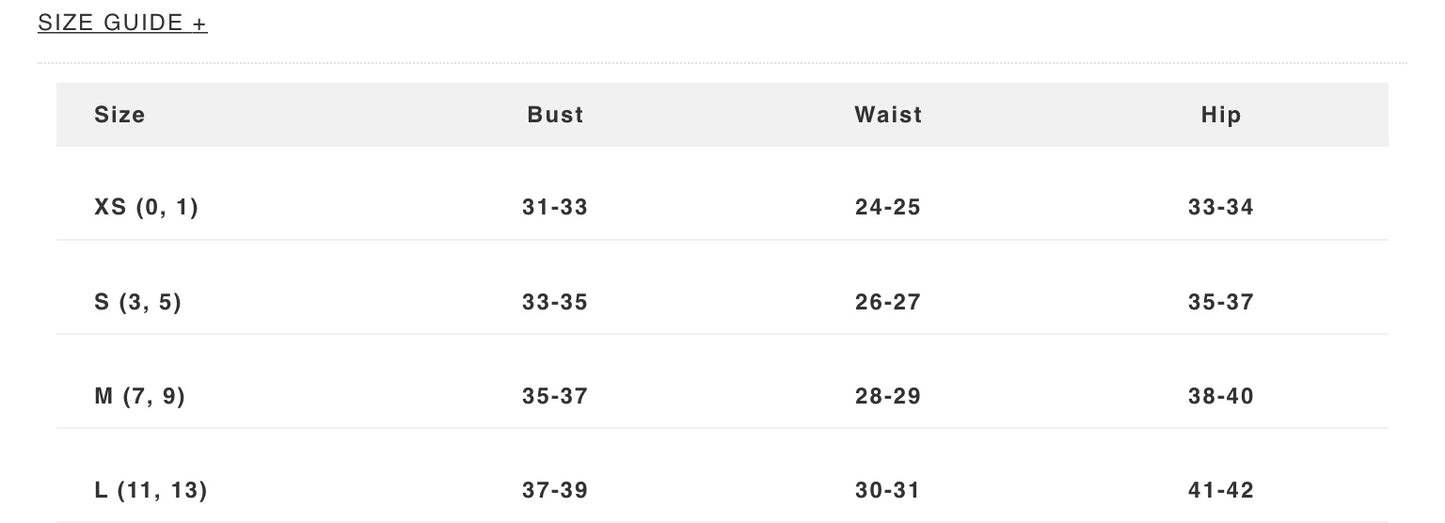1445x523 pixels.
Task: Click the M waist value 28-29
Action: [x=888, y=396]
